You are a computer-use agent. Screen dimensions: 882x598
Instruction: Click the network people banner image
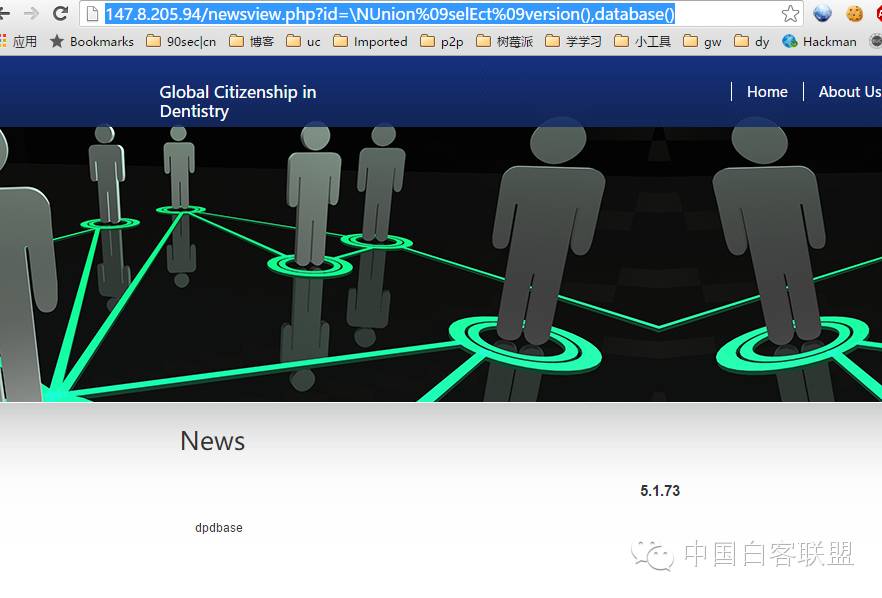click(441, 264)
